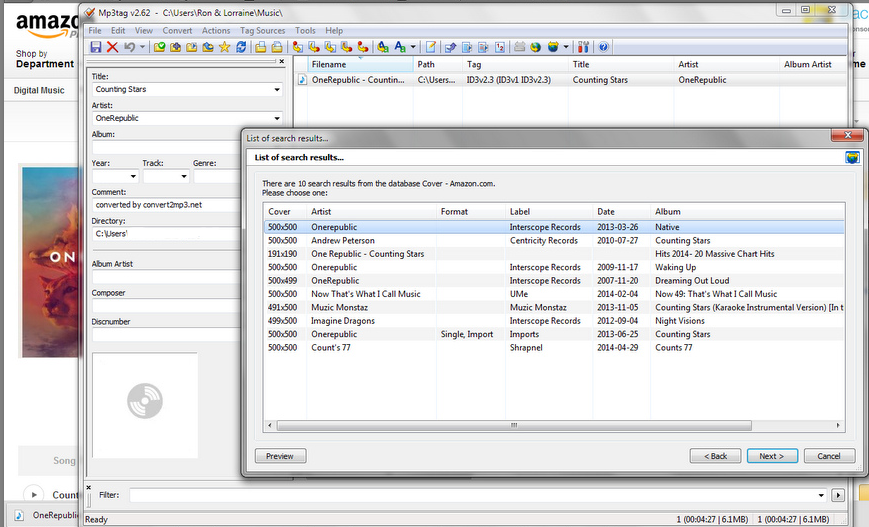Click the autonumbering wizard icon
Screen dimensions: 869x527
tap(500, 47)
